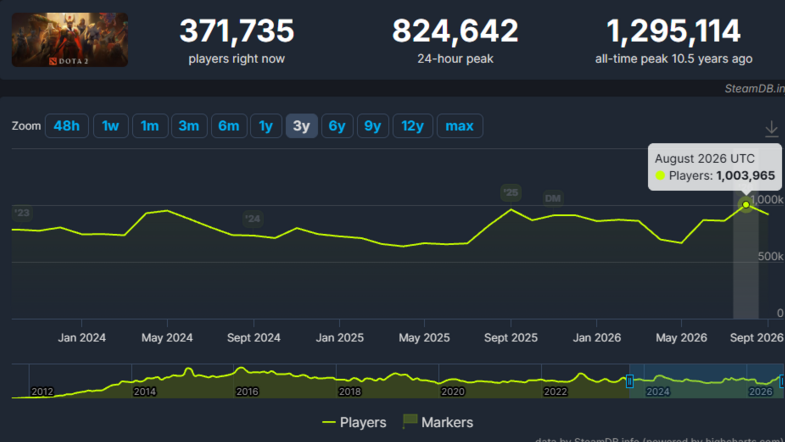Click the 2018 label in the navigator
The height and width of the screenshot is (442, 785).
click(x=349, y=391)
